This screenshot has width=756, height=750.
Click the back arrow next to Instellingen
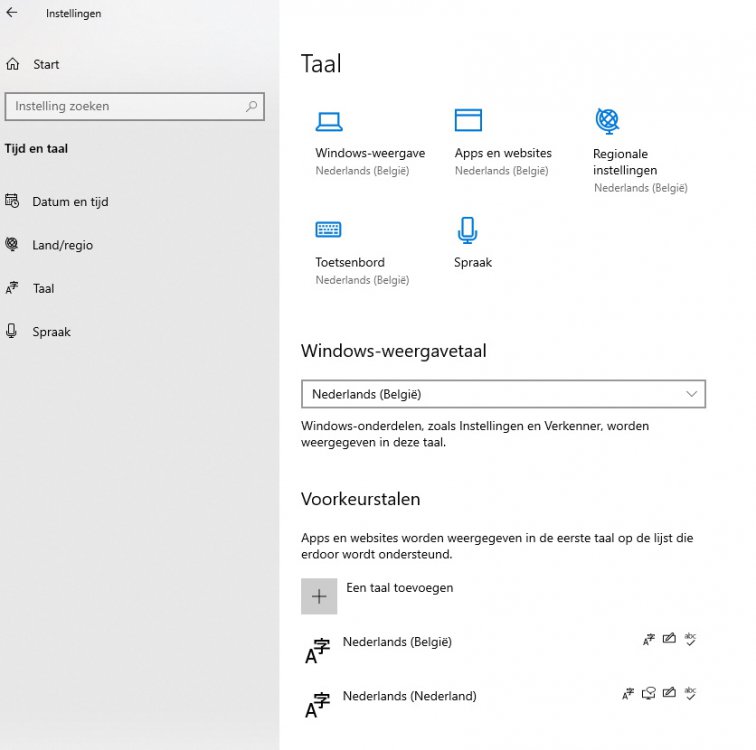12,13
